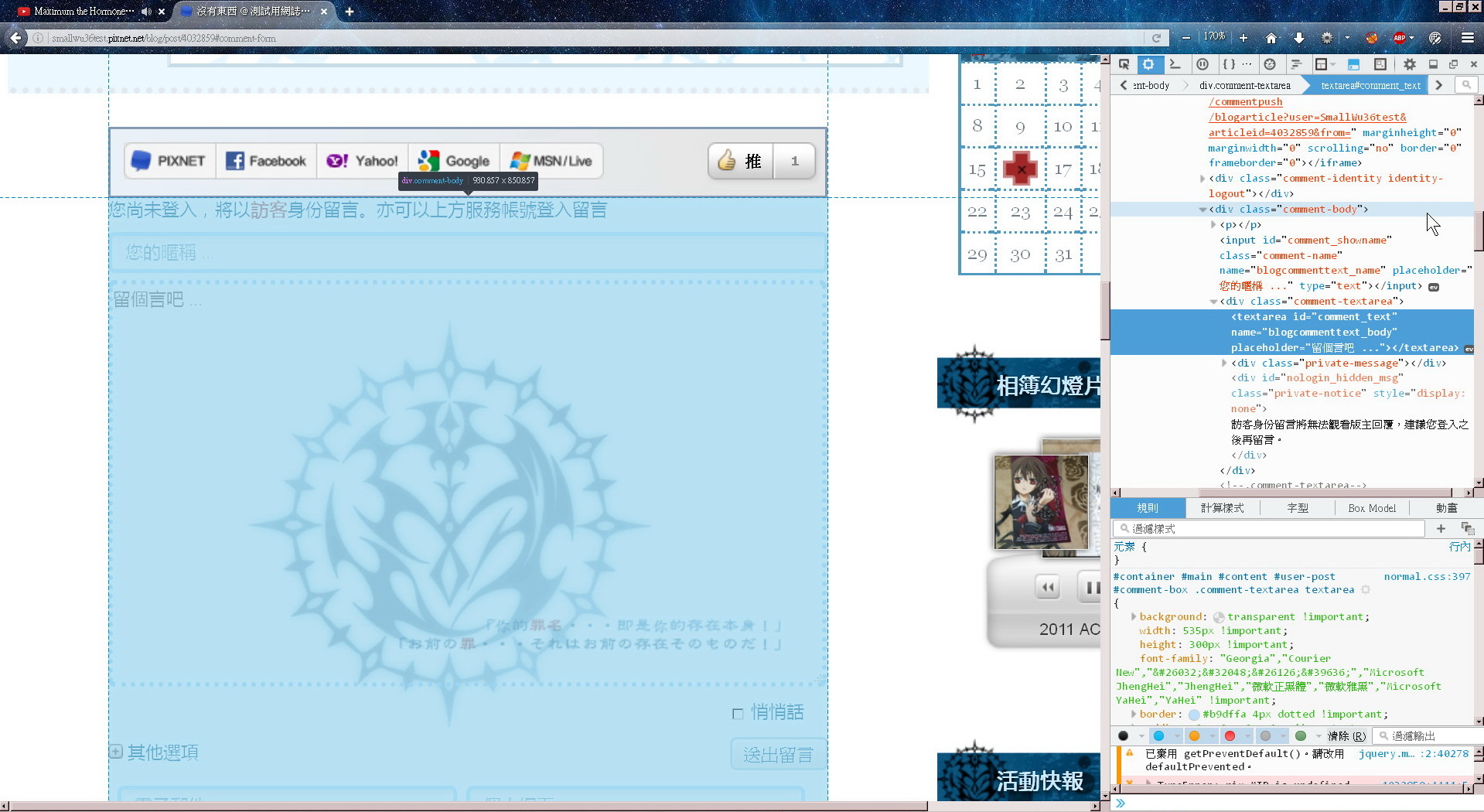
Task: Click the 送出留言 submit comment button
Action: point(778,755)
